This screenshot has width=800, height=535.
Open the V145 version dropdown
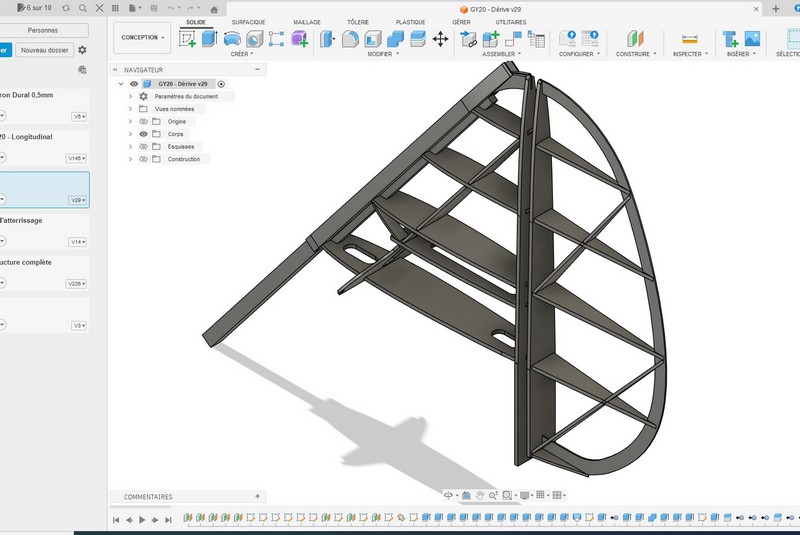pos(76,158)
